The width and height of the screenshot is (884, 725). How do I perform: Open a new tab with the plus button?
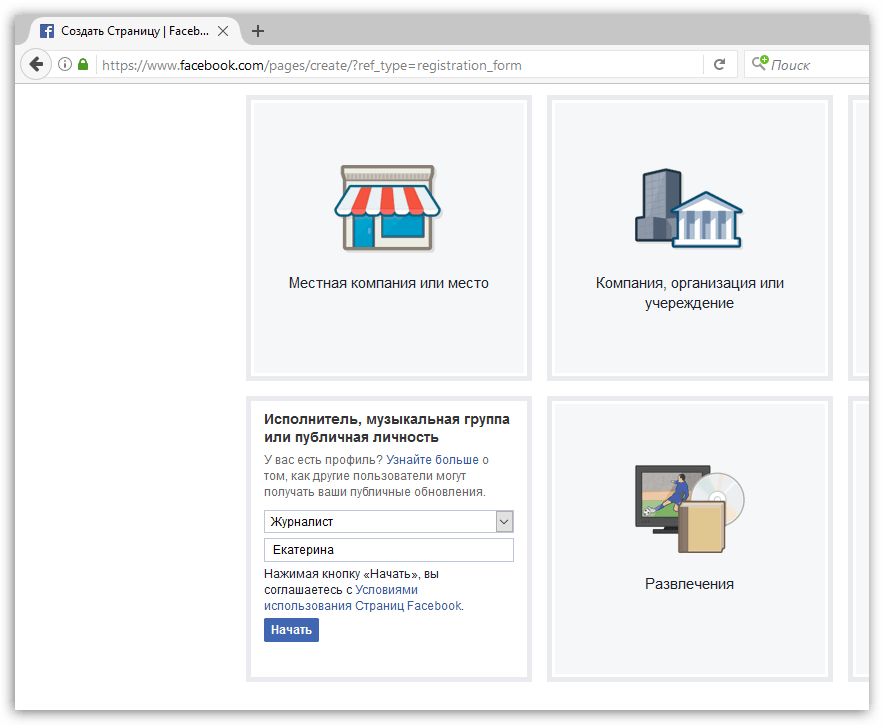click(x=258, y=31)
